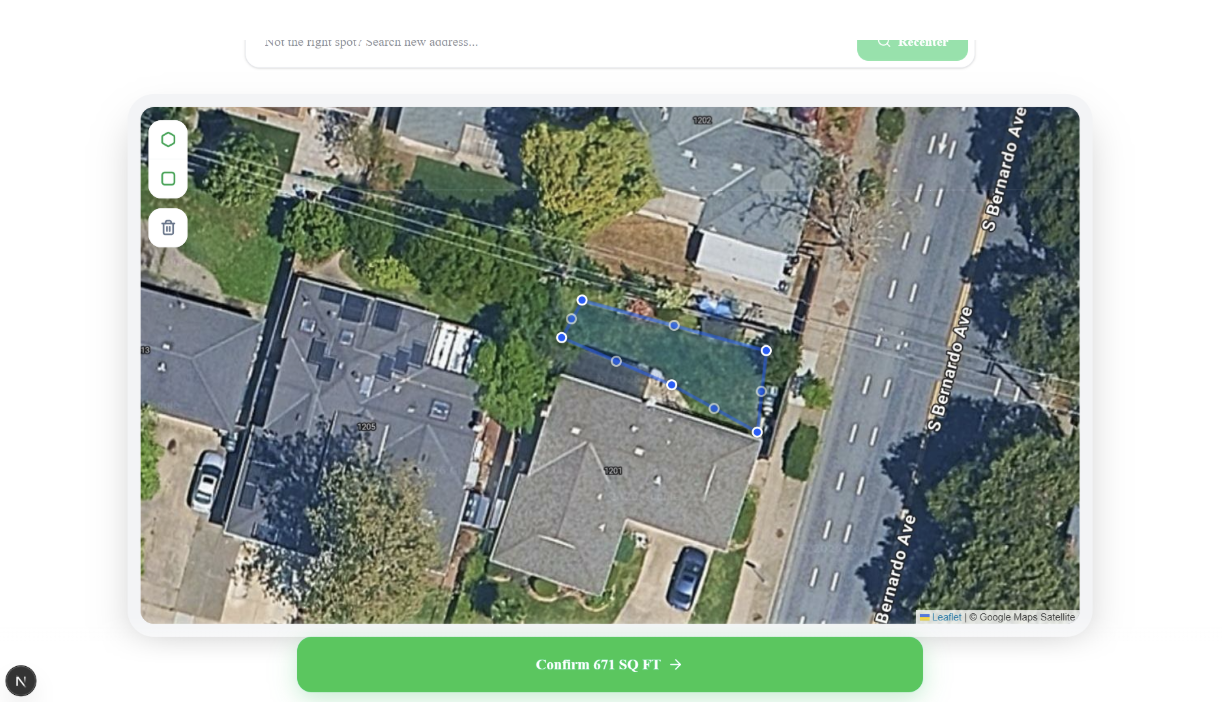Viewport: 1222px width, 708px height.
Task: Click the midpoint handle on polygon's long top edge
Action: [x=674, y=325]
